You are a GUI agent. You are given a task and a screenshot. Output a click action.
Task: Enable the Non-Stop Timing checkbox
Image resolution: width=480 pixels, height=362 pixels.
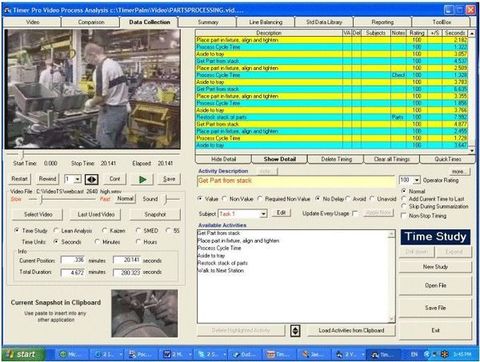404,216
